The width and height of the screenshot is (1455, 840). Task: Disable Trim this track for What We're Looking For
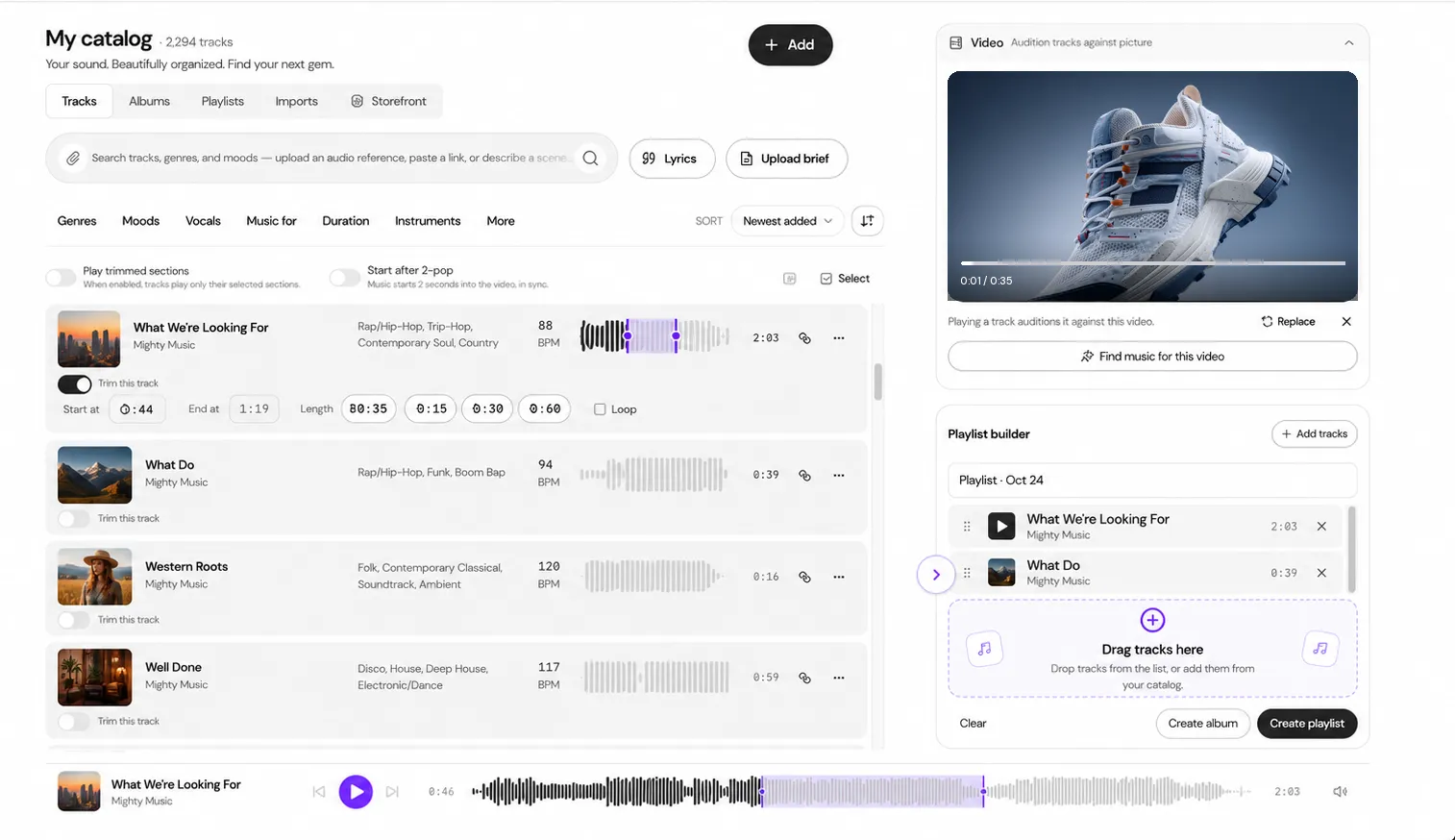[x=75, y=384]
